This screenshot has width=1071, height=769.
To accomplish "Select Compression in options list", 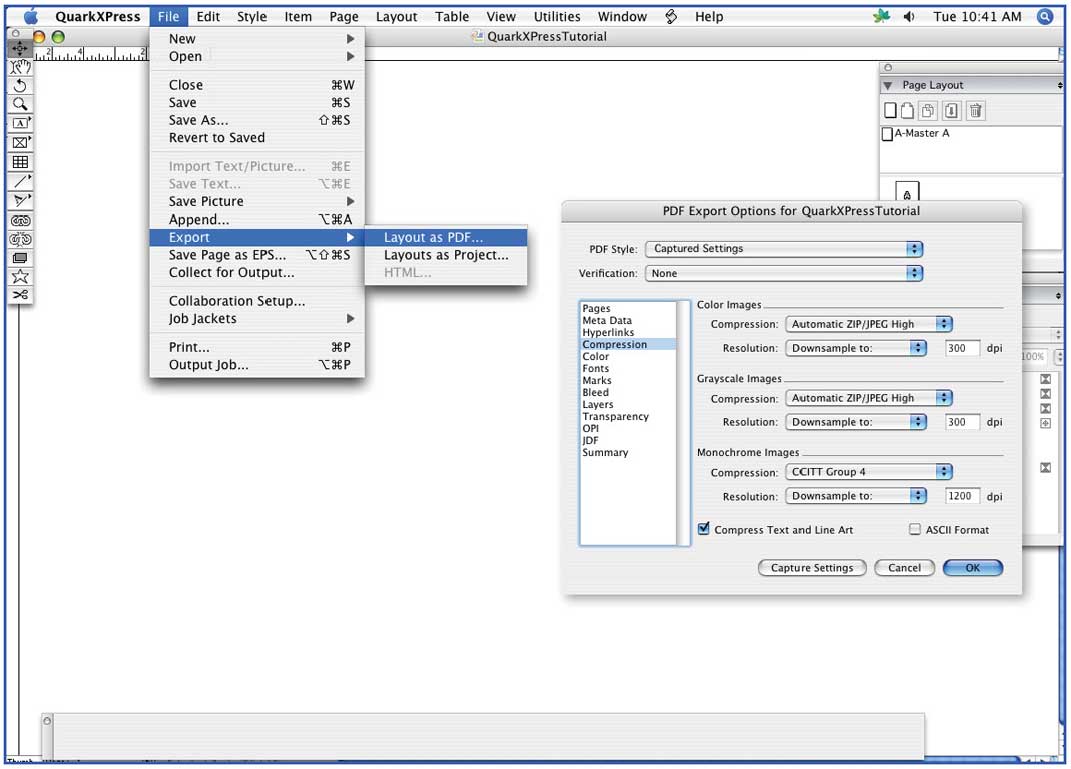I will pyautogui.click(x=628, y=344).
